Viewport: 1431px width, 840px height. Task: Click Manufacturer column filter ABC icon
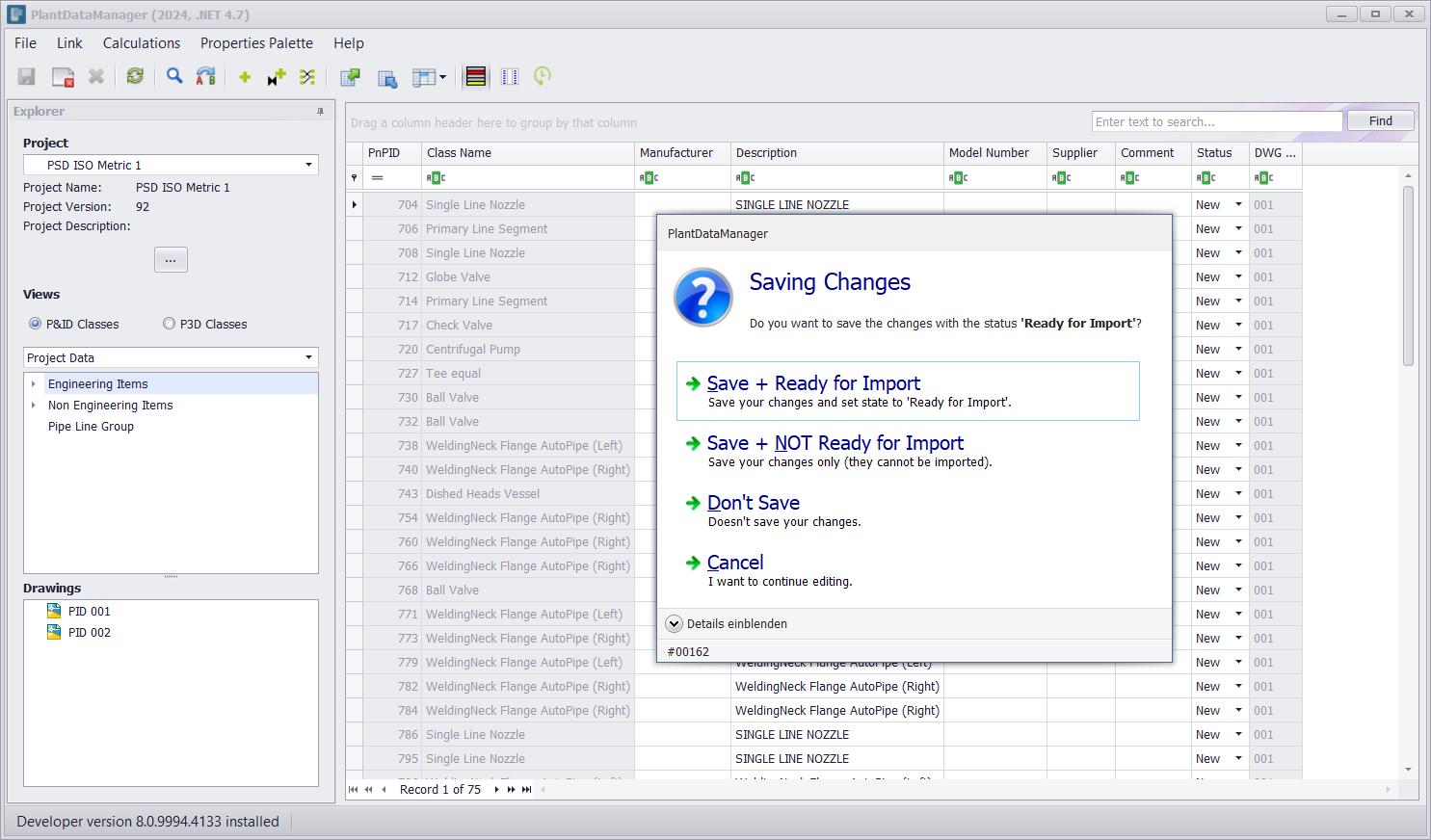[x=649, y=177]
